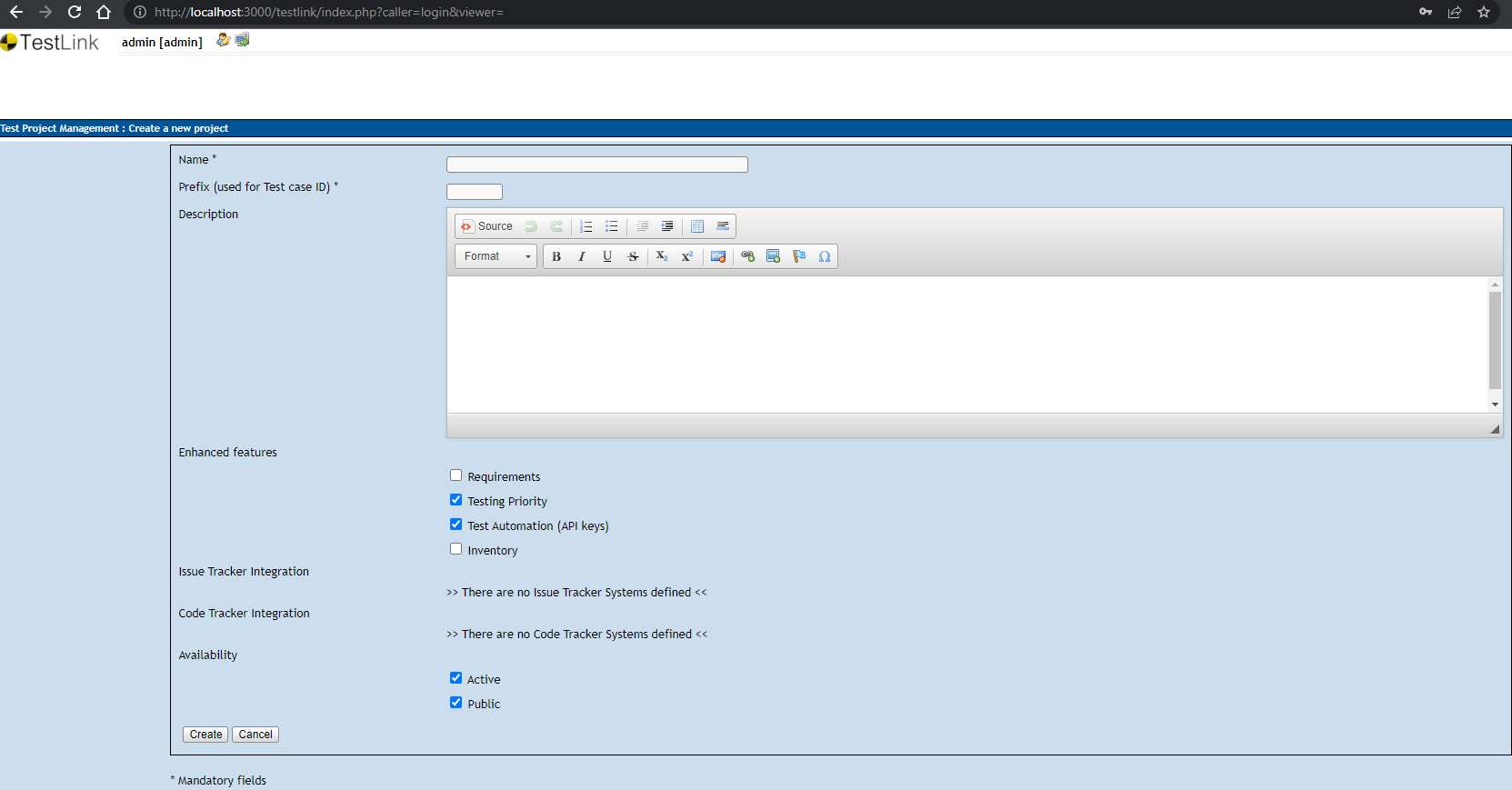Insert an image into the description
Viewport: 1512px width, 790px height.
coord(773,256)
